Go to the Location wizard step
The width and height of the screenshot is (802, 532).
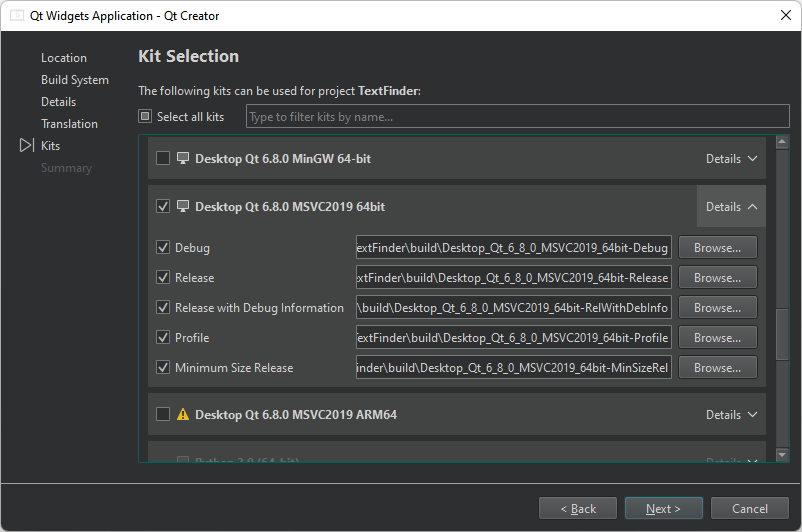[64, 58]
